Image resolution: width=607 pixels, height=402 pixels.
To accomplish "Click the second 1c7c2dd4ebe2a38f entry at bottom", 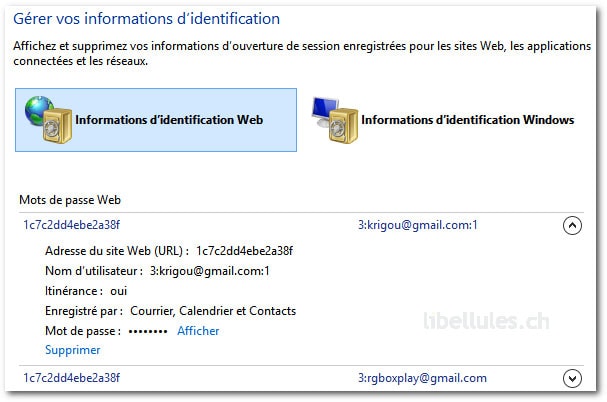I will (x=72, y=378).
